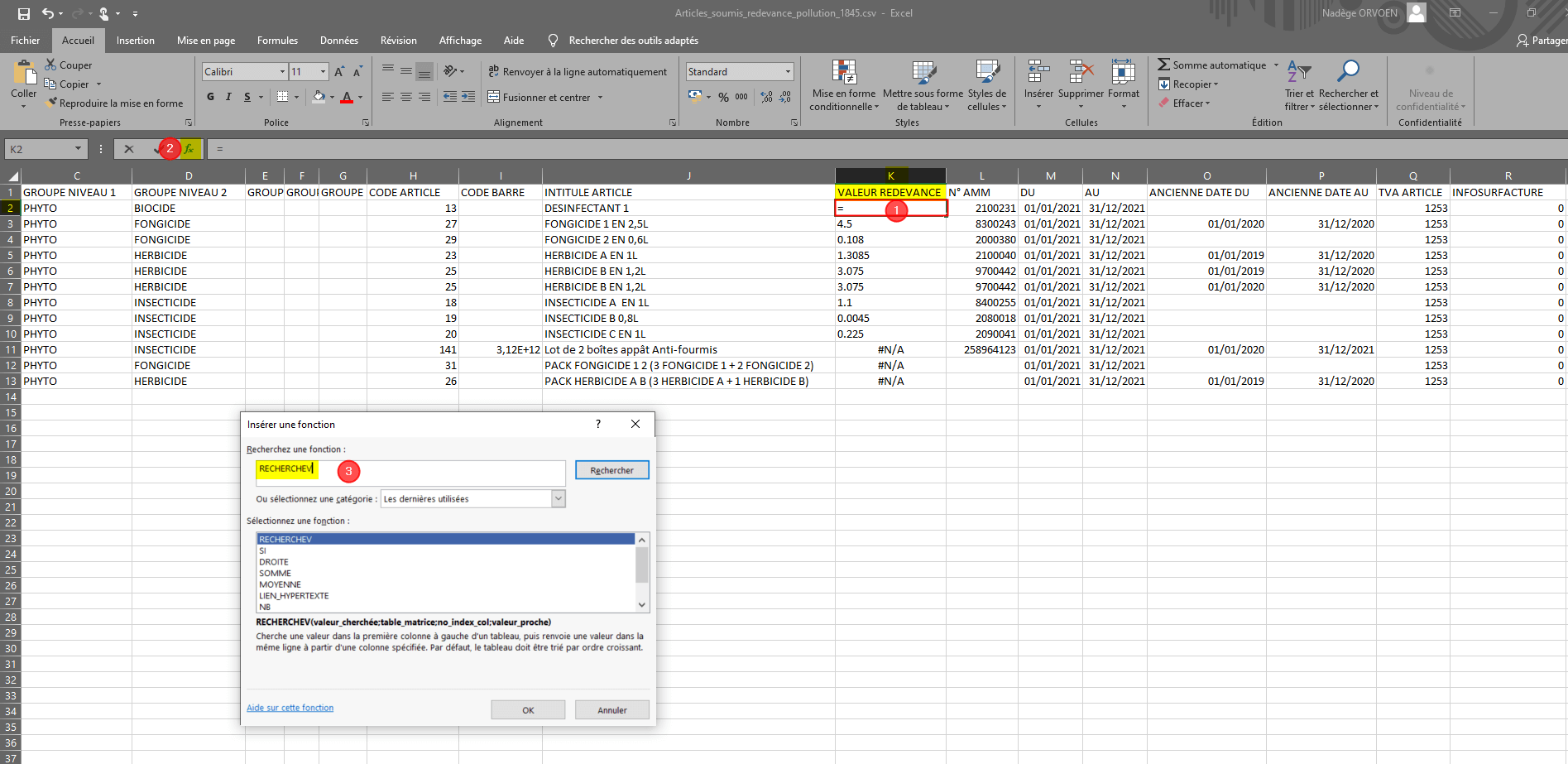Click the font color red swatch

(347, 98)
